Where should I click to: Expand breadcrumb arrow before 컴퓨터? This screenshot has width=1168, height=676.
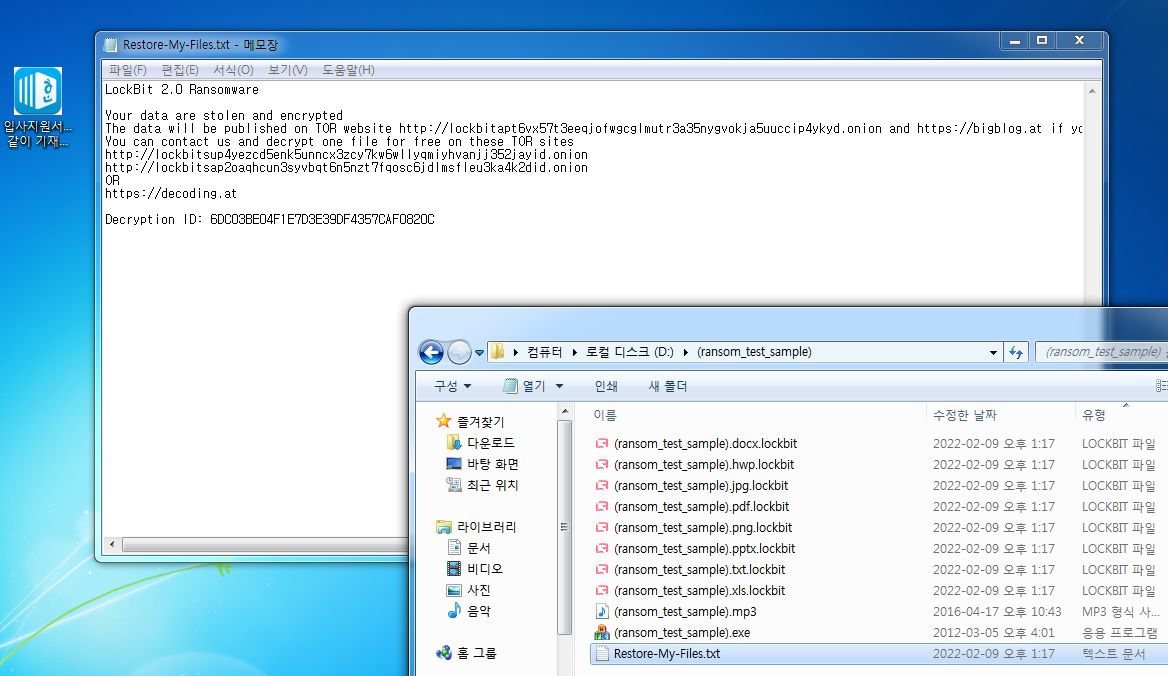click(515, 352)
